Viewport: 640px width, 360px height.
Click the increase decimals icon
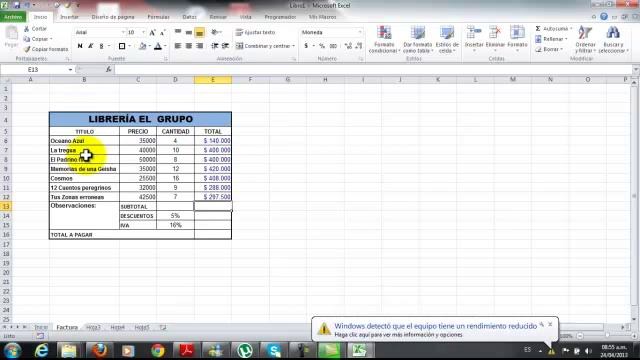click(x=348, y=46)
